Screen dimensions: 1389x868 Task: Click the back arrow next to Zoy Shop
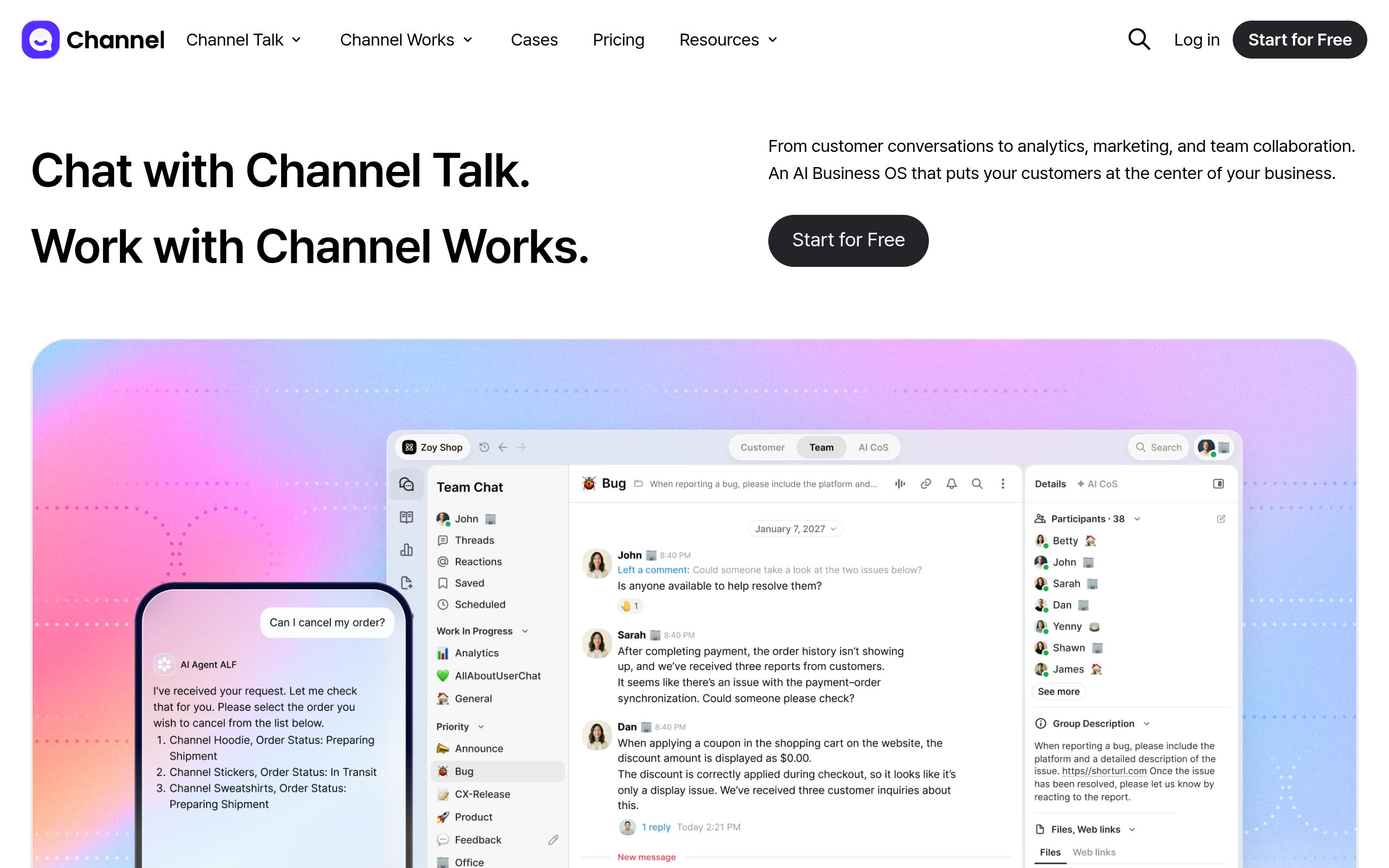tap(503, 447)
